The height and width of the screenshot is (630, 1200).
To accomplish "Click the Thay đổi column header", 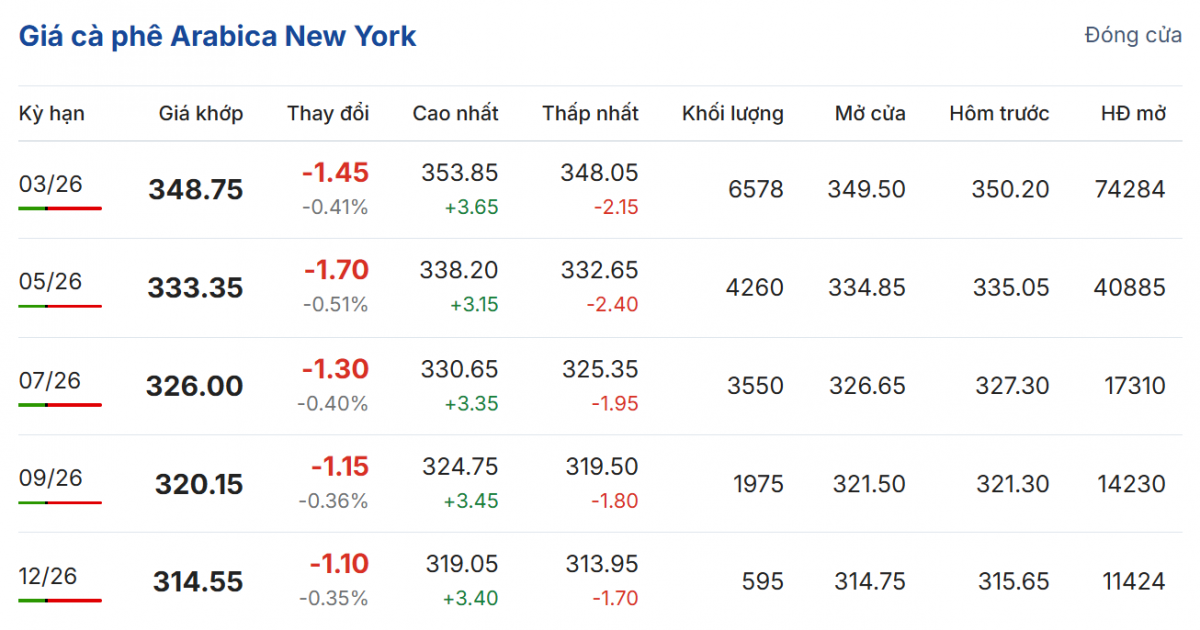I will click(328, 113).
